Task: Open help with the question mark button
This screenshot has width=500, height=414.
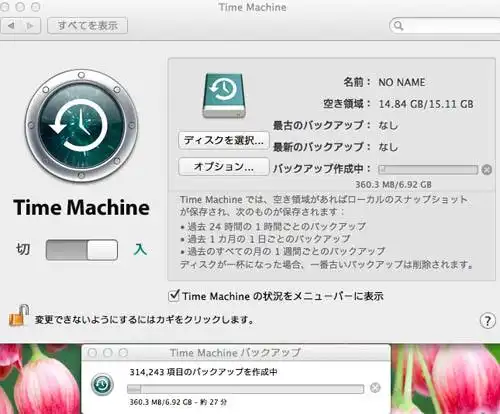Action: pos(487,321)
